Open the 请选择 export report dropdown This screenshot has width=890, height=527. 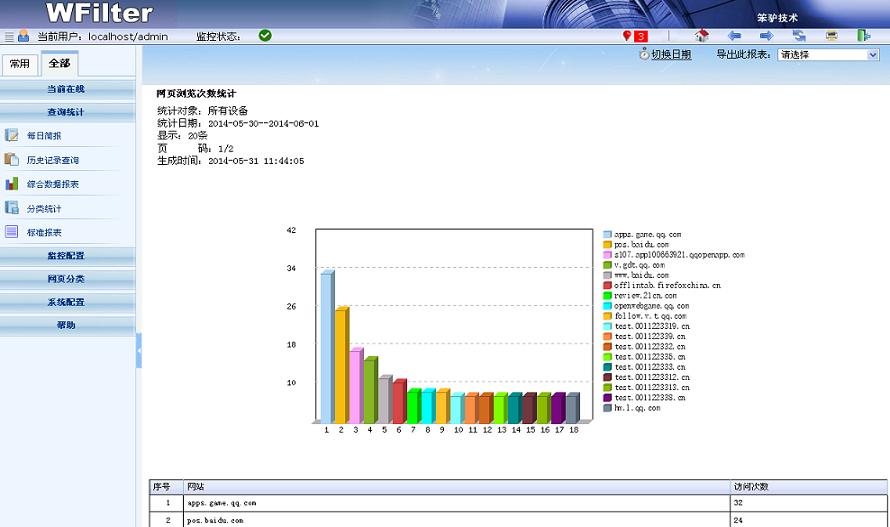(x=828, y=55)
